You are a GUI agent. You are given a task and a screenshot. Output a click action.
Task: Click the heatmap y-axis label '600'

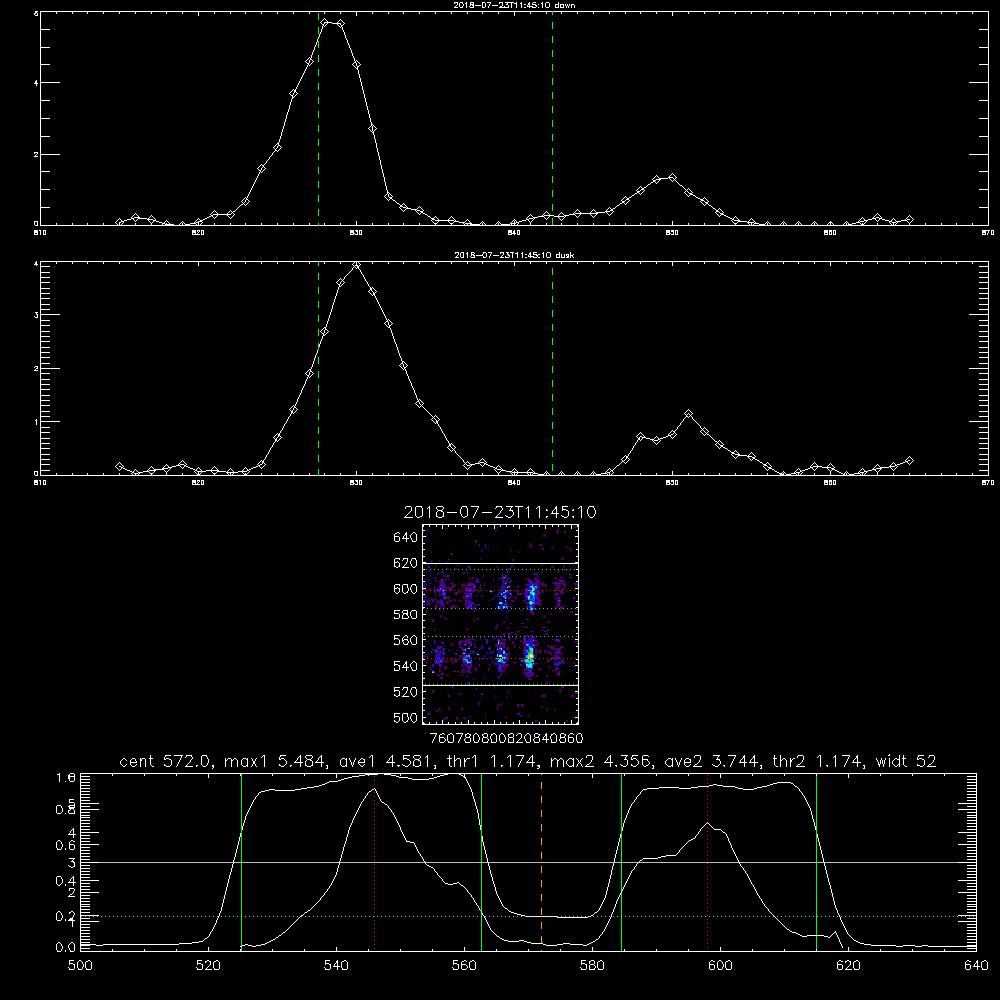pyautogui.click(x=406, y=589)
